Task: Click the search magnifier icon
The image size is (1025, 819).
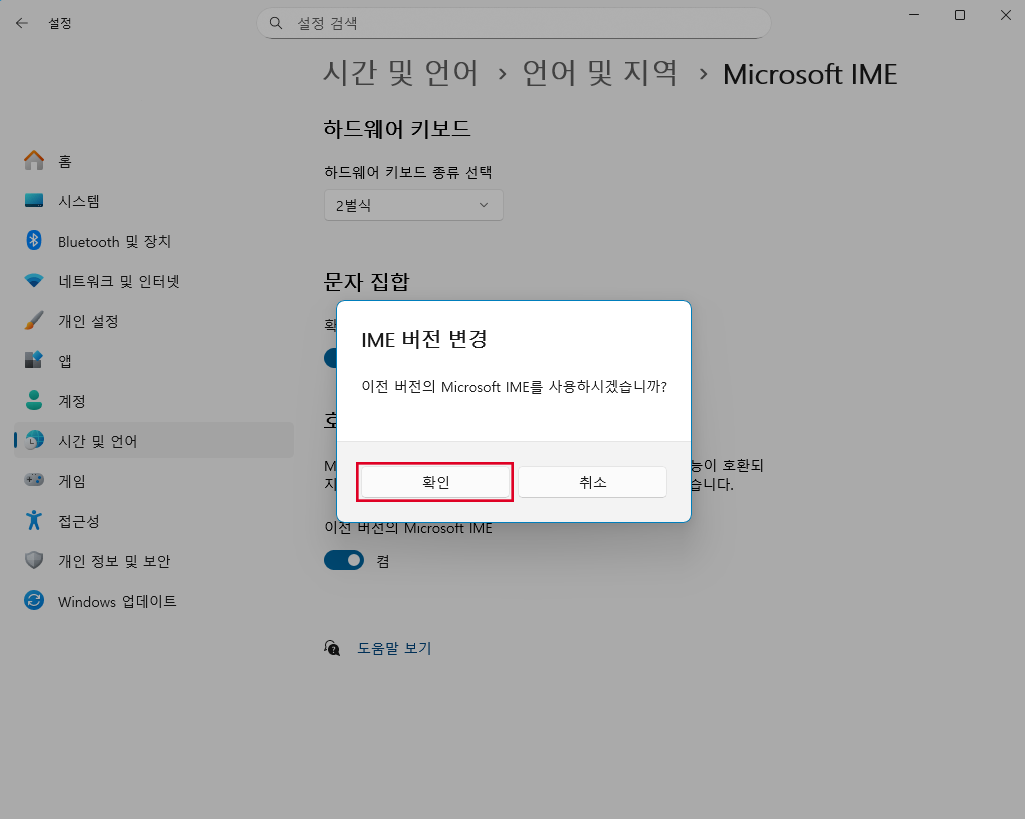Action: pyautogui.click(x=276, y=24)
